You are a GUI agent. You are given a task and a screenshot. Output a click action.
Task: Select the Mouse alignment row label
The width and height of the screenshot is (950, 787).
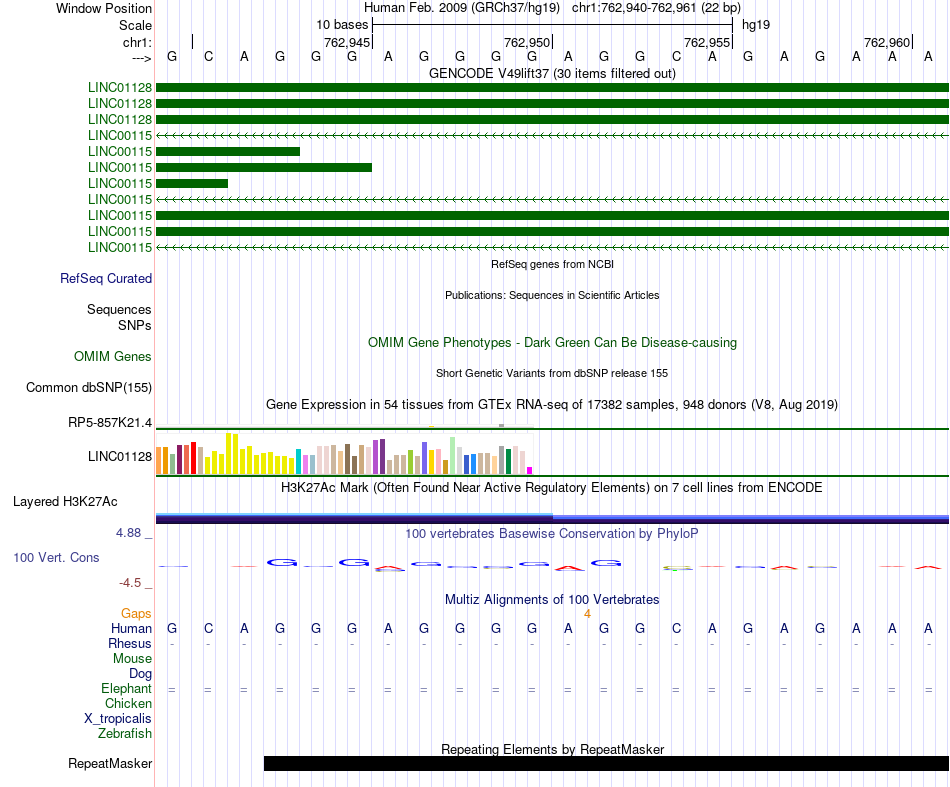coord(132,659)
